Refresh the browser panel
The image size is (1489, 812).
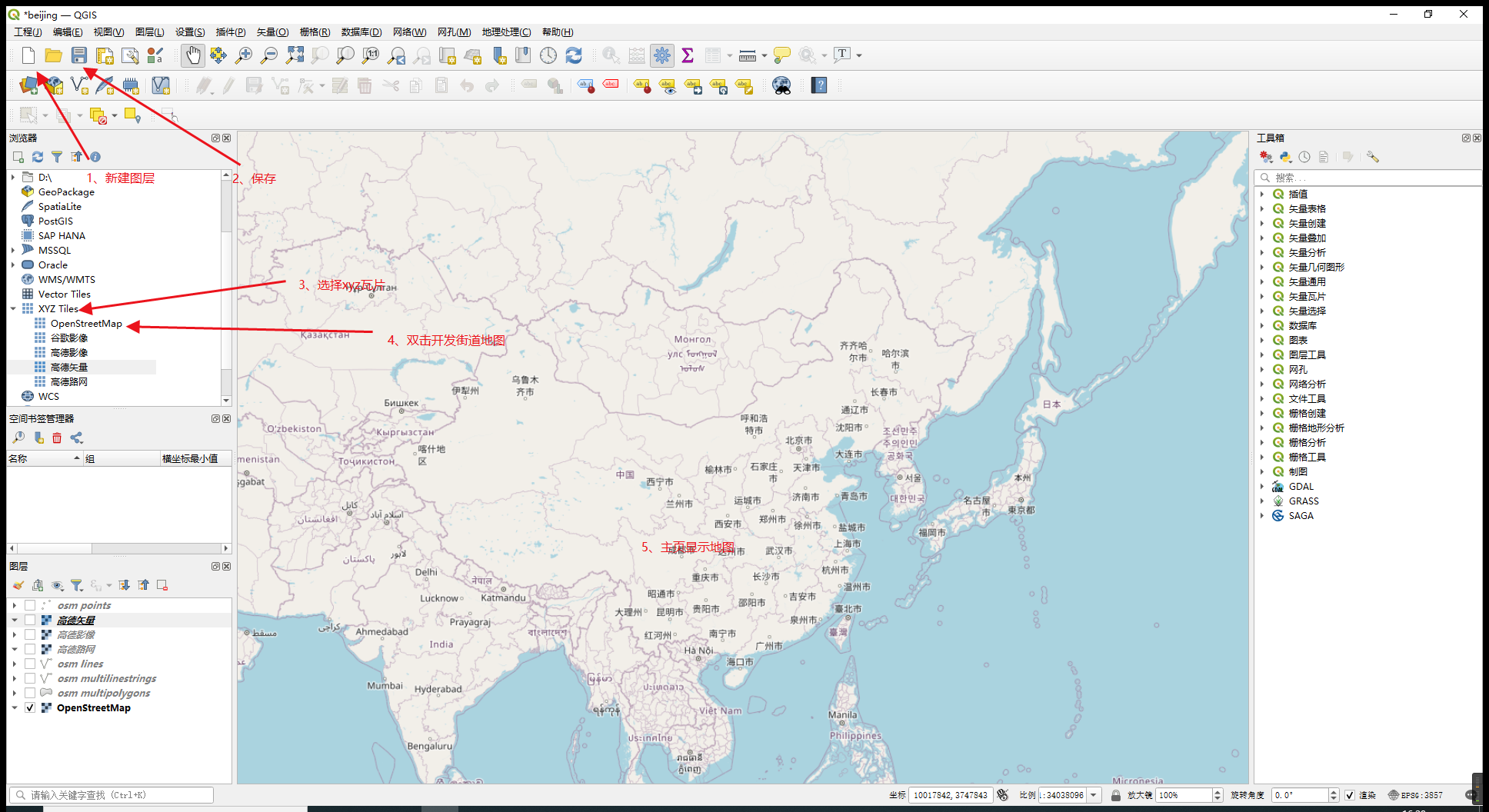pos(38,157)
